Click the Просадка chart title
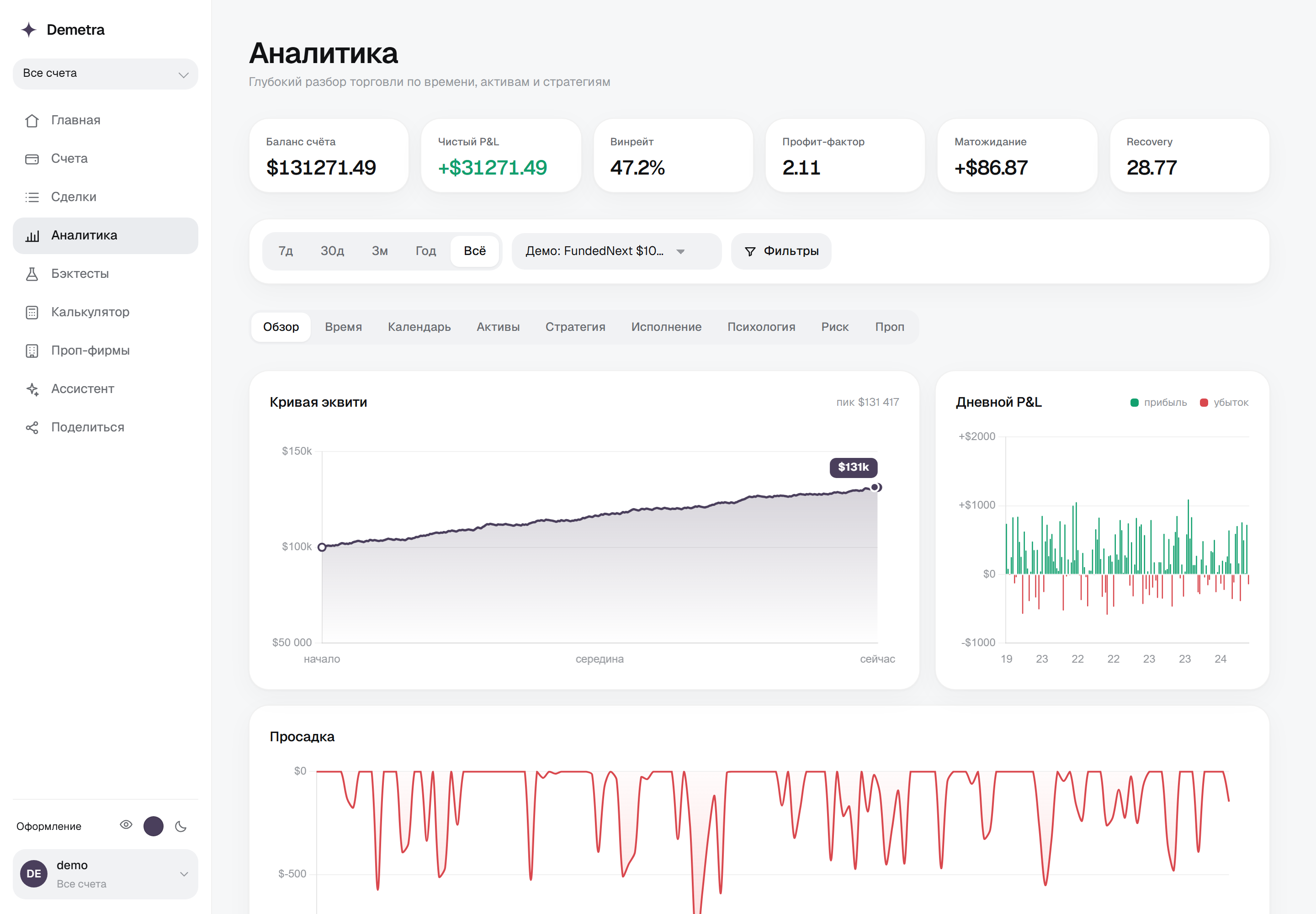1316x914 pixels. pos(302,737)
